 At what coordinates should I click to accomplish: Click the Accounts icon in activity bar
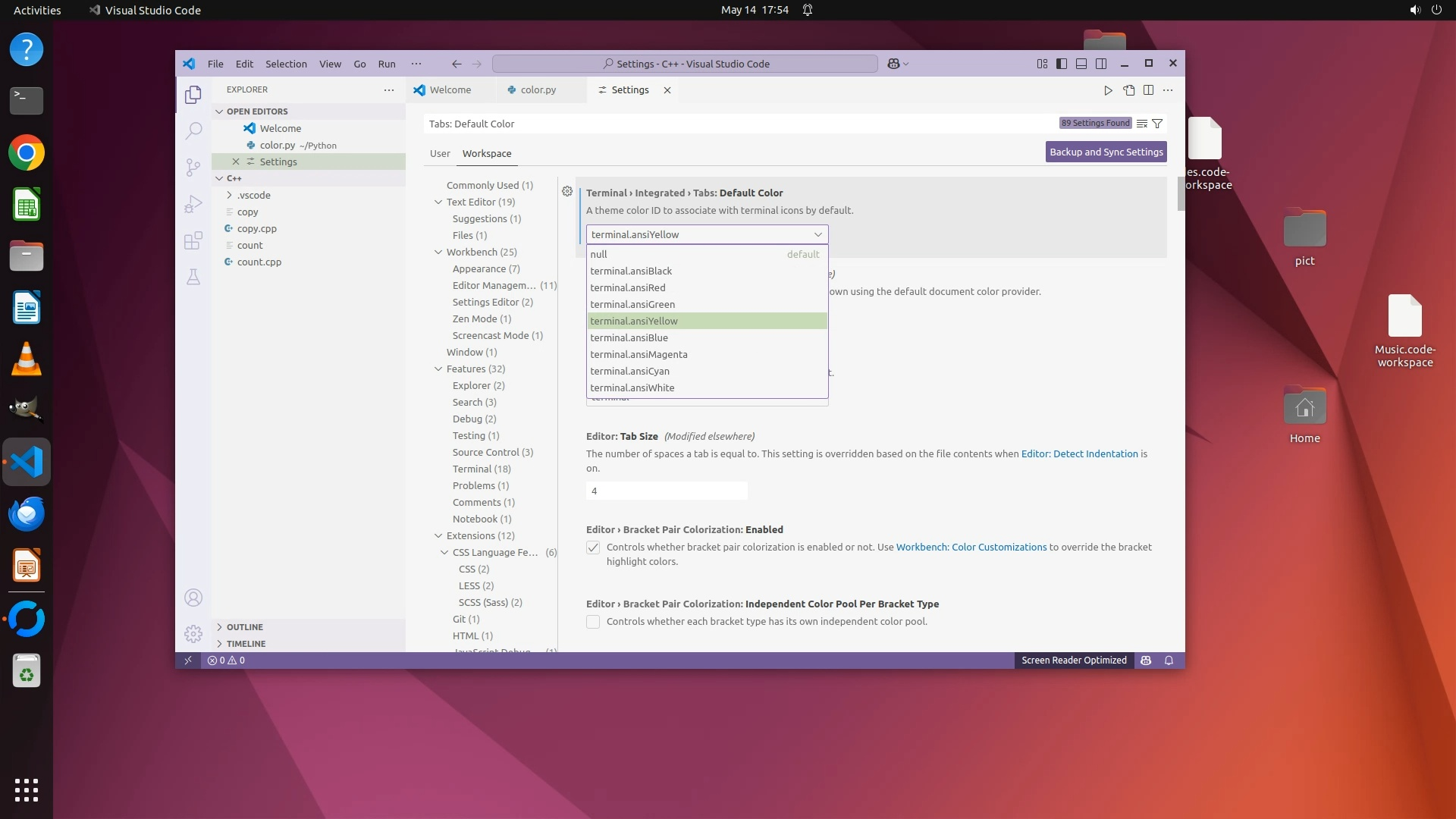click(193, 598)
